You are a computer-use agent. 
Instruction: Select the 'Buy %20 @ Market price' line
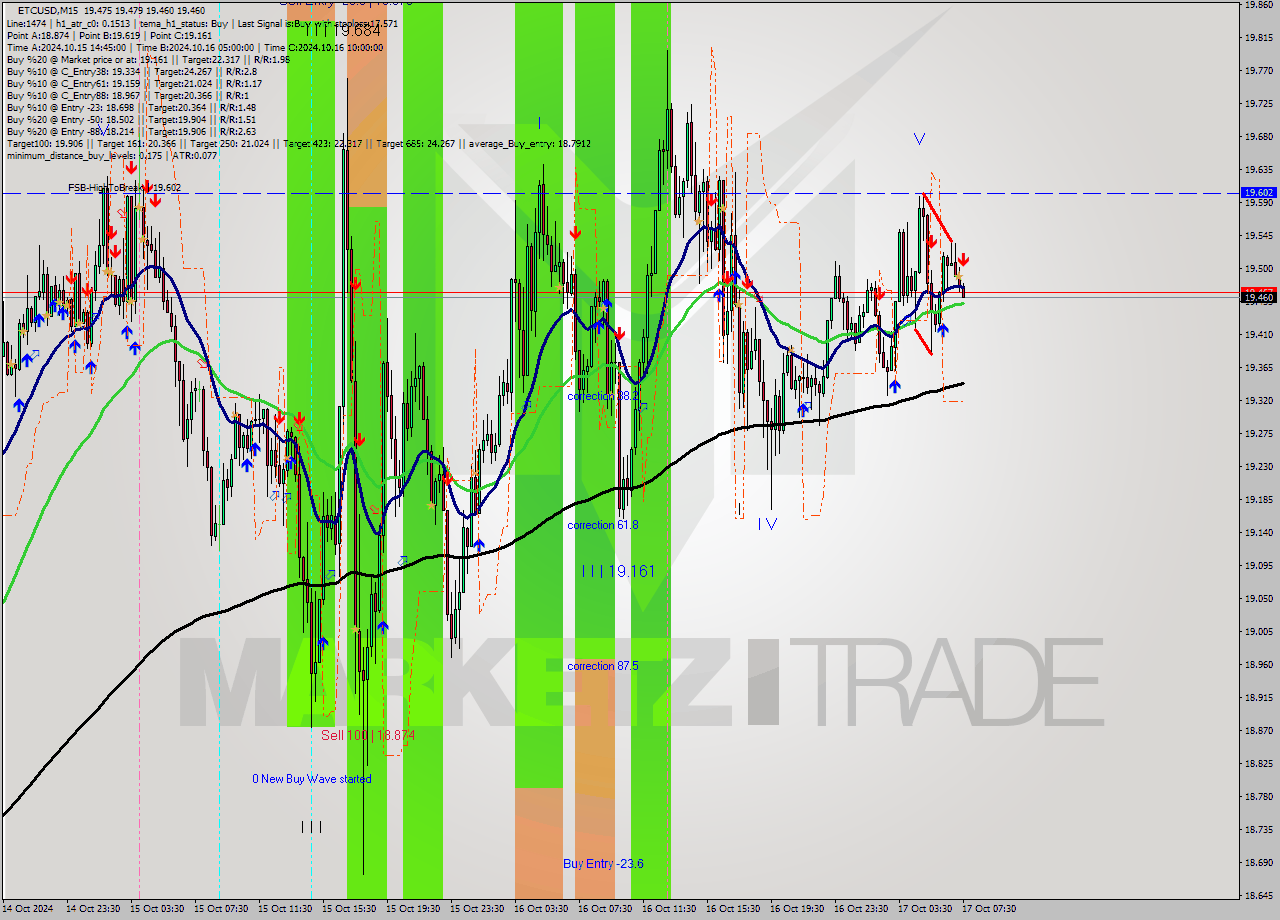pos(148,59)
